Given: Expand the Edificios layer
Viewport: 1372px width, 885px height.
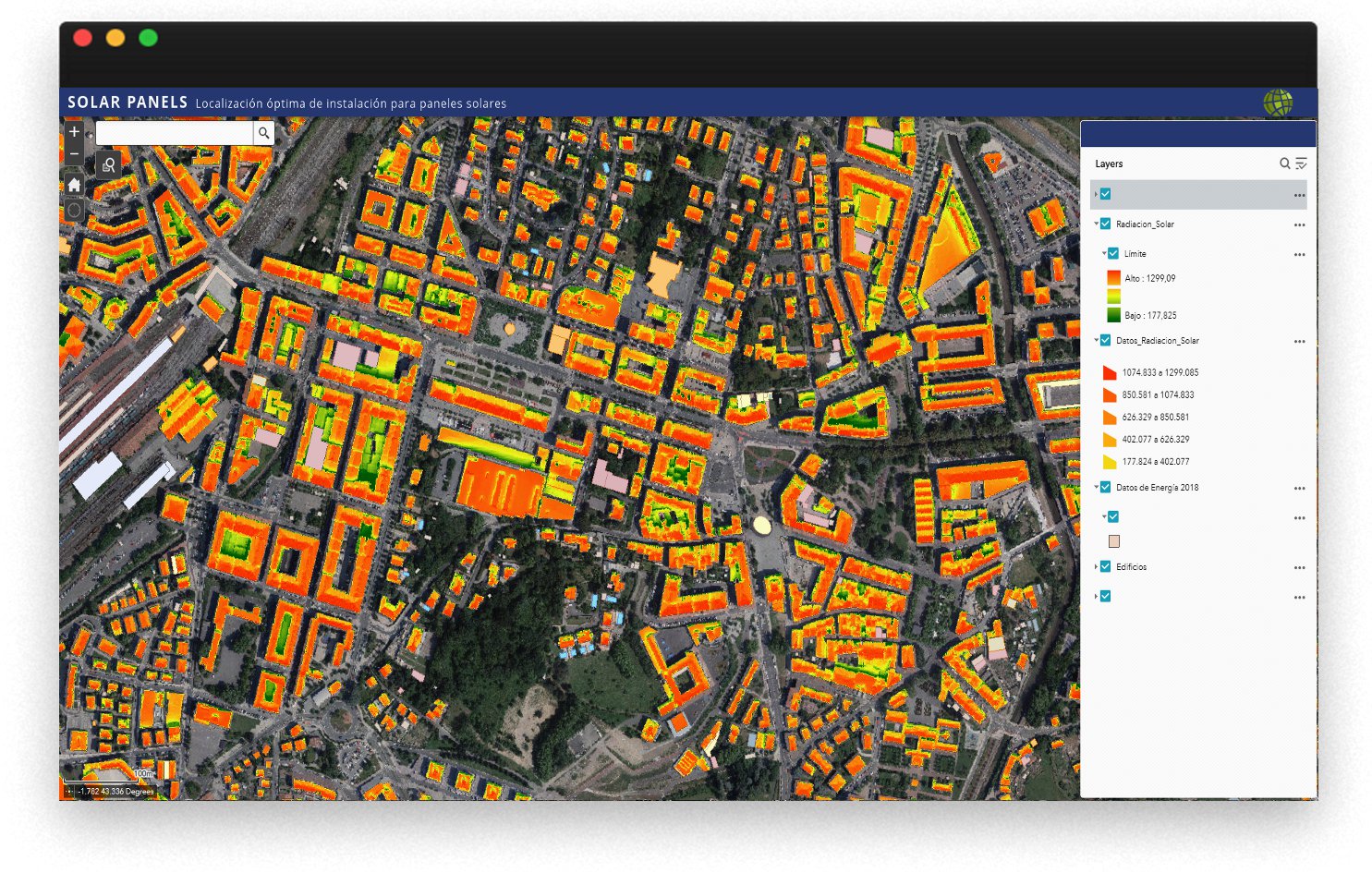Looking at the screenshot, I should pos(1097,566).
